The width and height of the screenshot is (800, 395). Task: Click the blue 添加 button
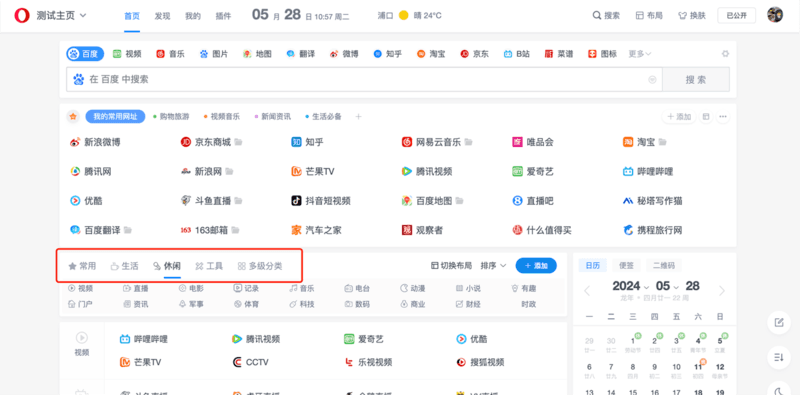coord(536,266)
